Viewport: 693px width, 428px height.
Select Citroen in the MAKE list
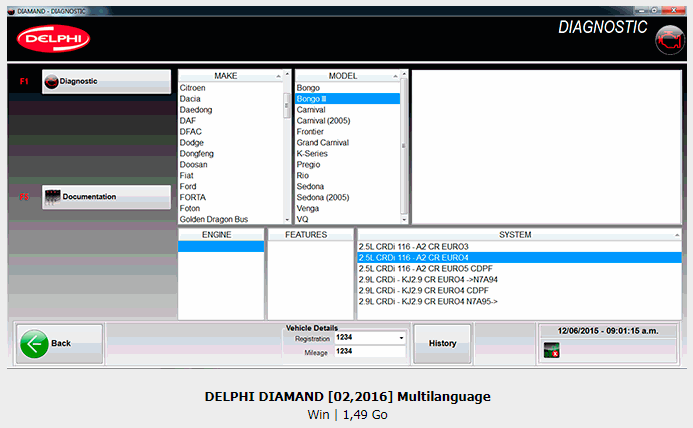[x=230, y=88]
